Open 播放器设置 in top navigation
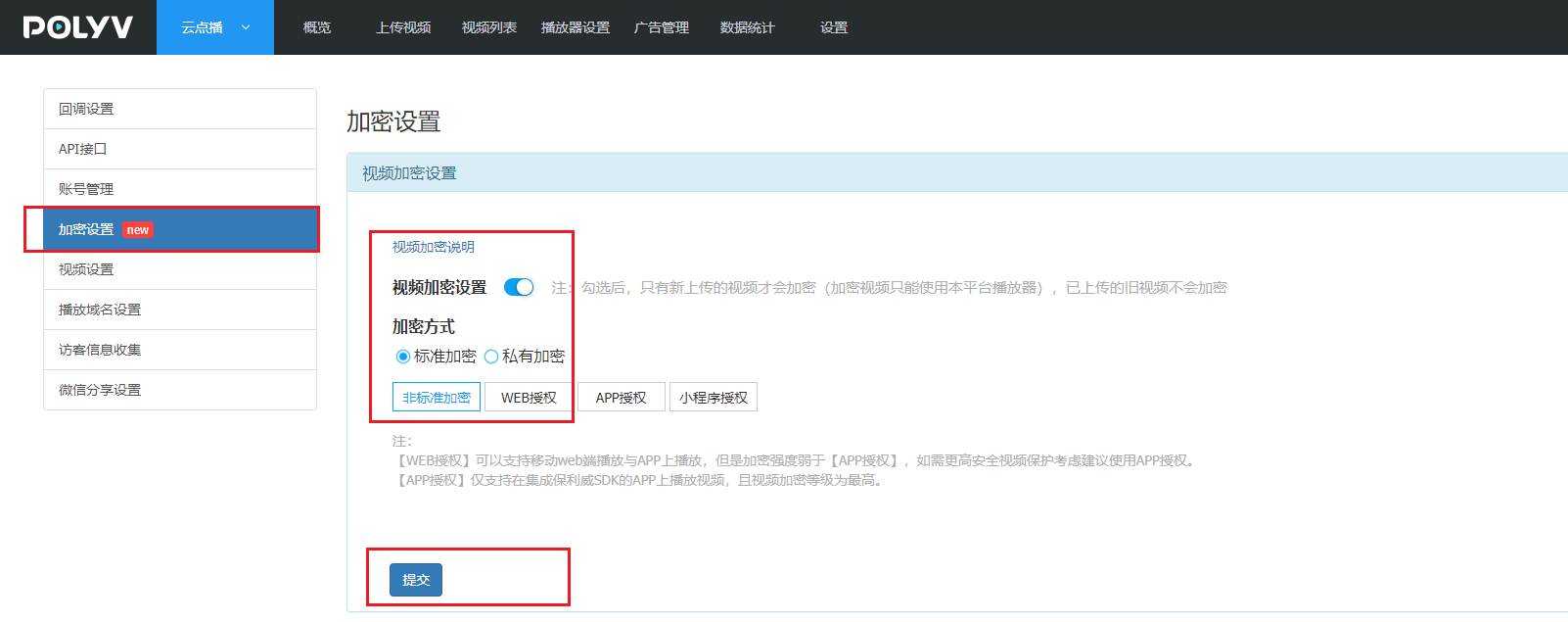Screen dimensions: 1568x622 (x=576, y=27)
